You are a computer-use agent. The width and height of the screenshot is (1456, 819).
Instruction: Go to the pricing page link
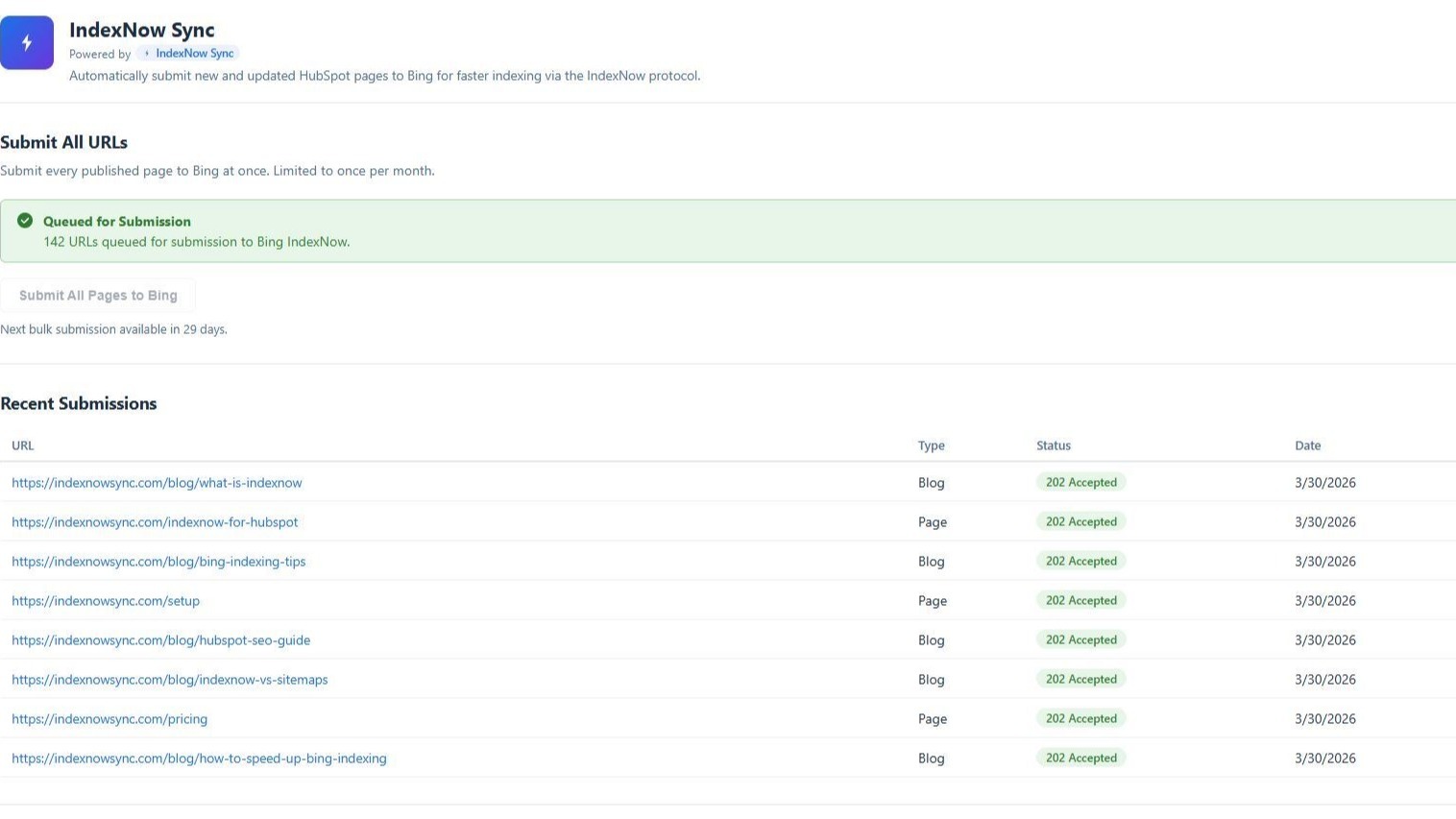109,719
